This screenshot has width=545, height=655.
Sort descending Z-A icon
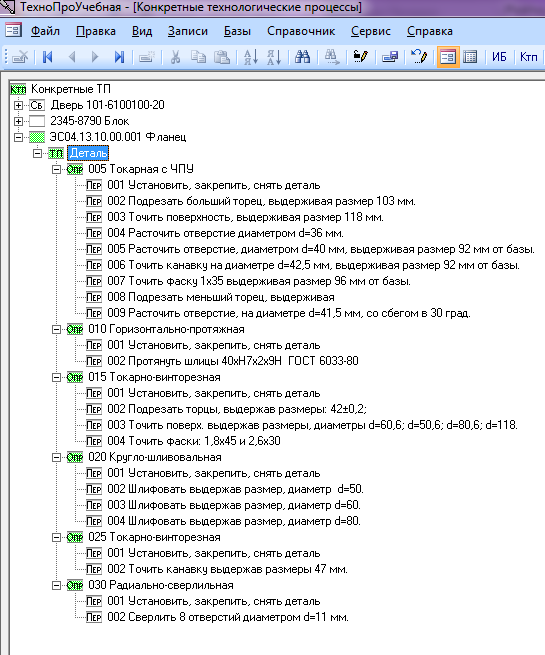click(274, 56)
